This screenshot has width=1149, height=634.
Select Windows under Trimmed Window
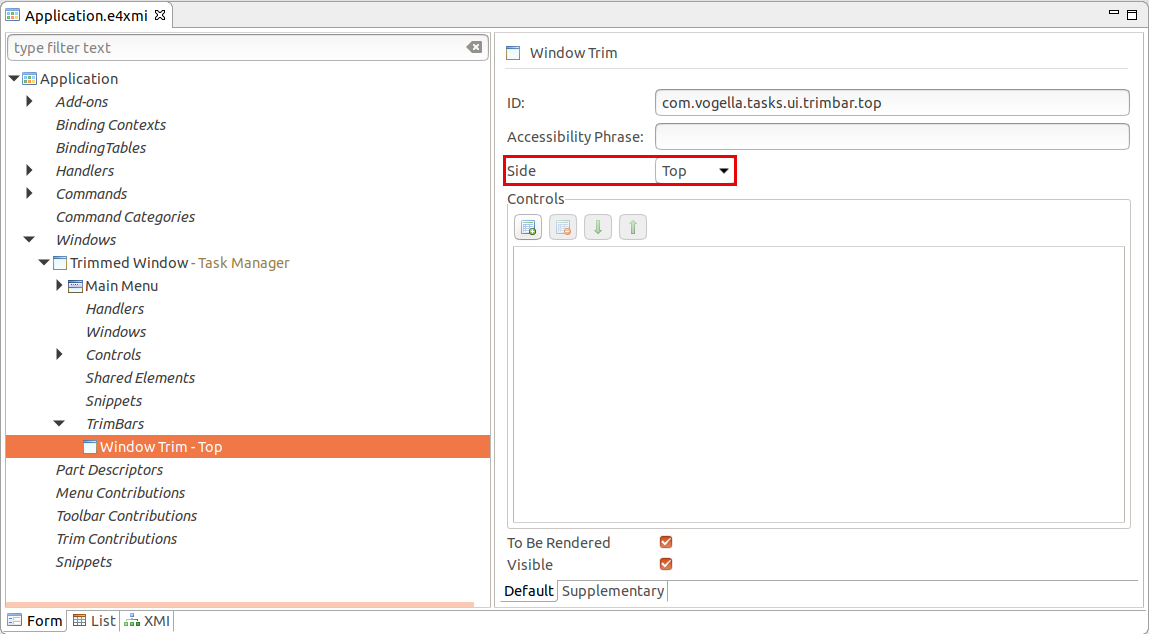click(116, 331)
